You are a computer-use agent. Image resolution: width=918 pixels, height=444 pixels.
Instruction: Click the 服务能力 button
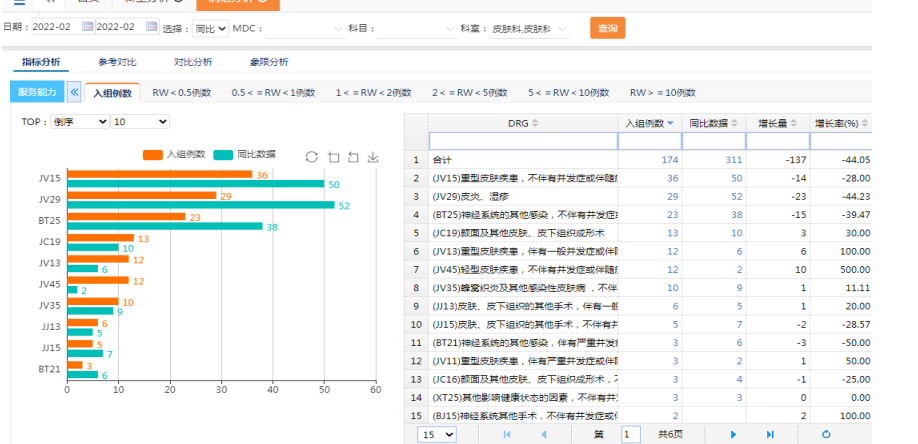point(37,92)
